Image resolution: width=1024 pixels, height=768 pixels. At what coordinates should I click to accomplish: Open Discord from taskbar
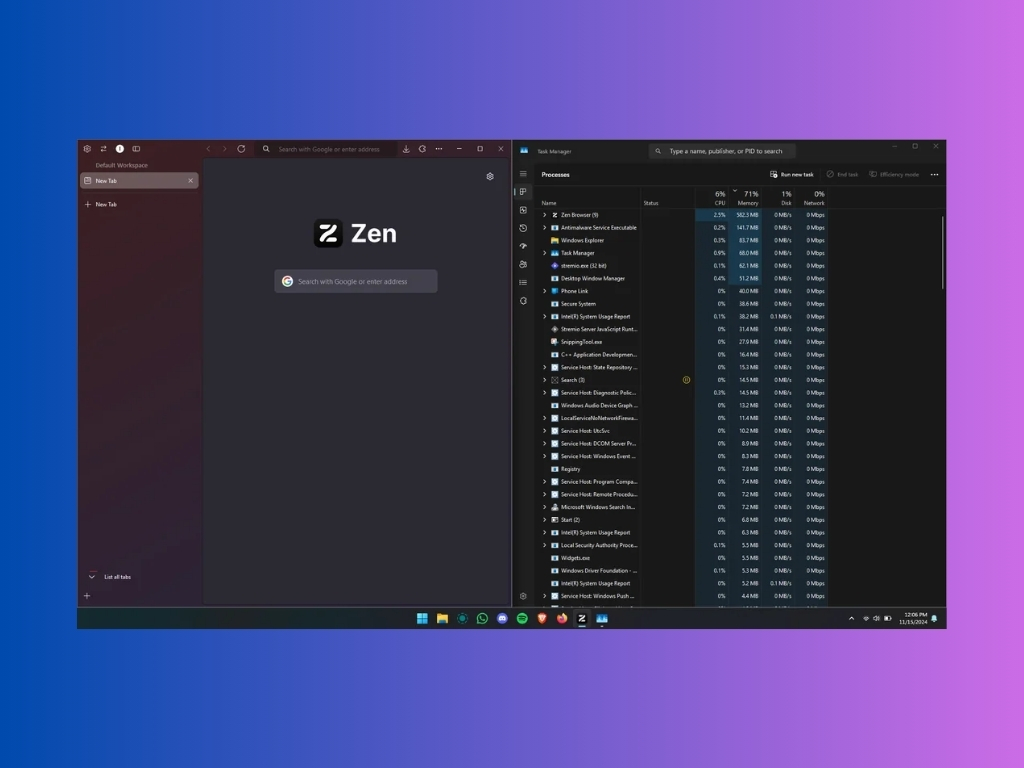502,618
